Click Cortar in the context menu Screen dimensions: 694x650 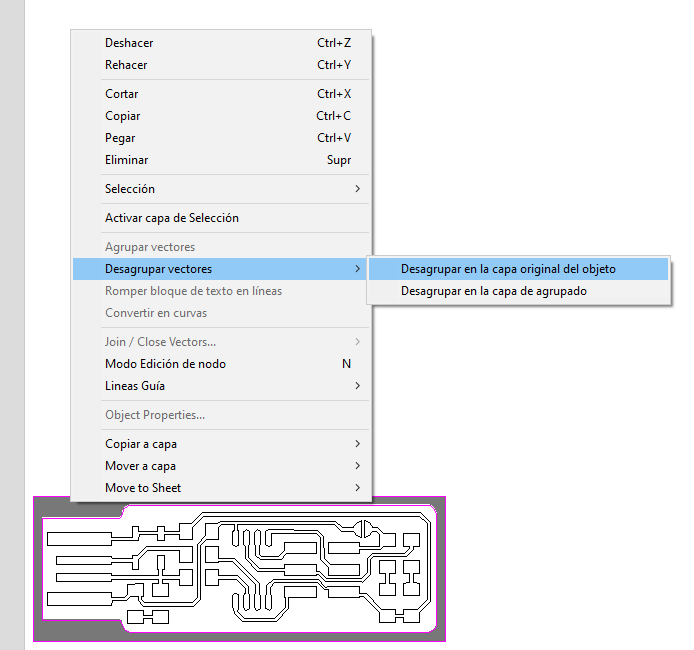click(x=221, y=94)
